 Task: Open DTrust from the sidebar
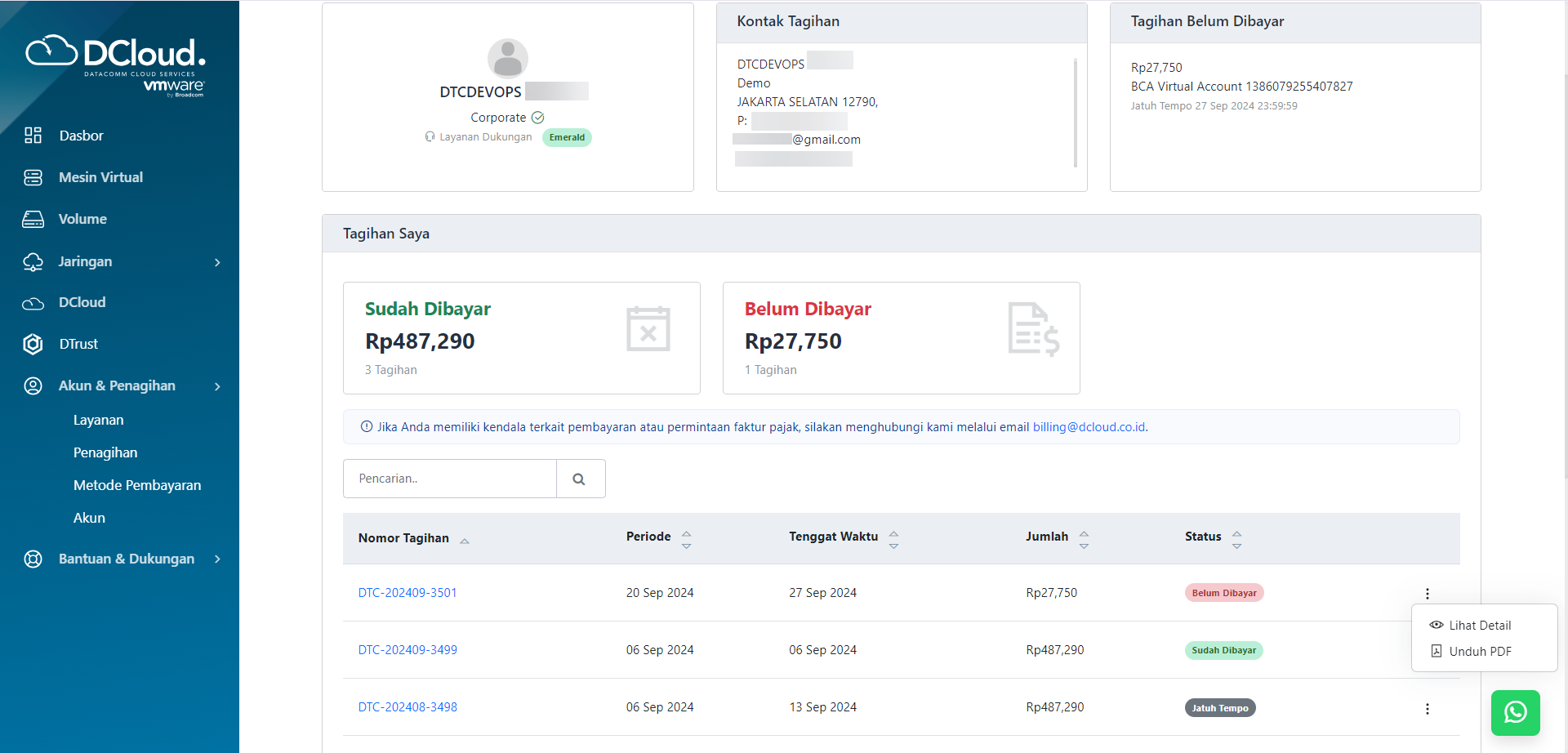tap(78, 344)
